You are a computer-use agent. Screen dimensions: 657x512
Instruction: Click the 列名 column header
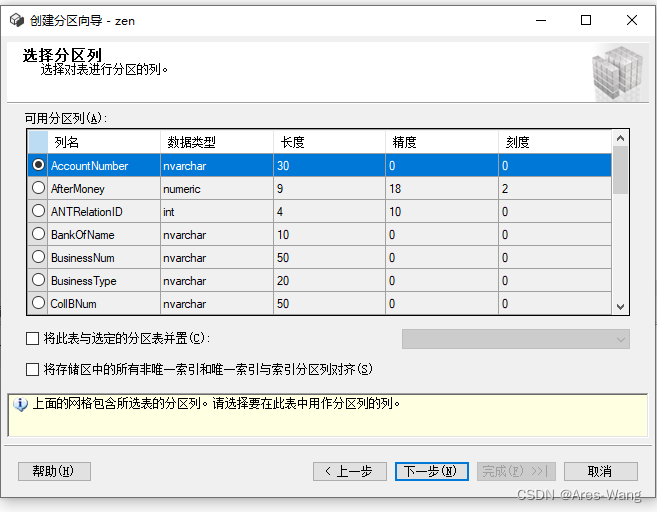pyautogui.click(x=104, y=142)
